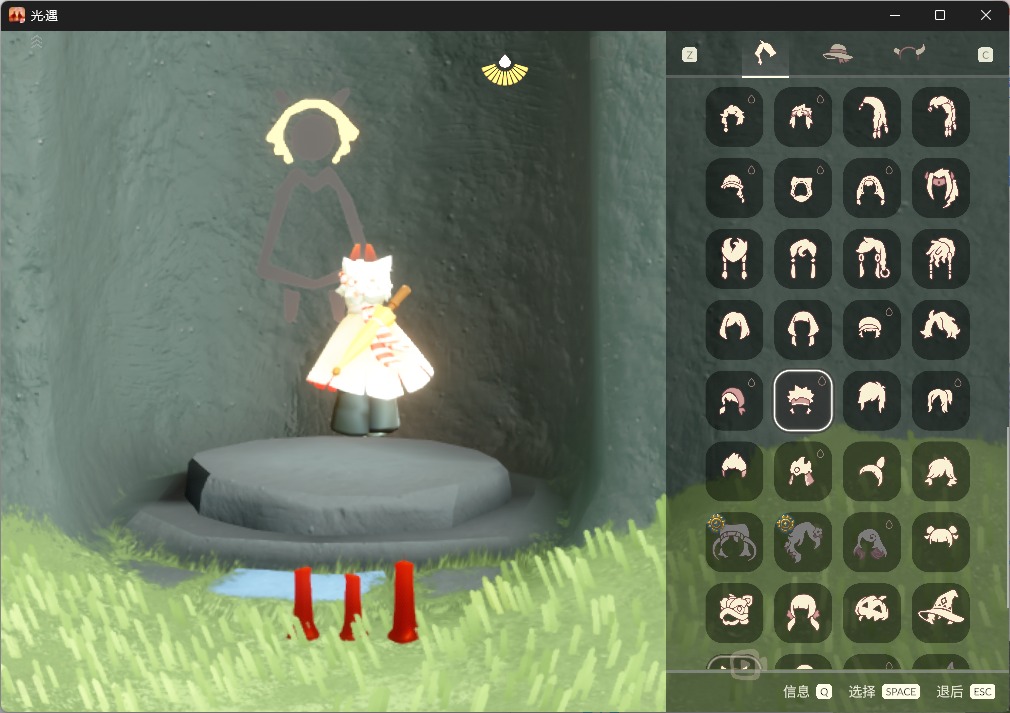Click the 选择 SPACE select button
The height and width of the screenshot is (713, 1010).
tap(884, 692)
